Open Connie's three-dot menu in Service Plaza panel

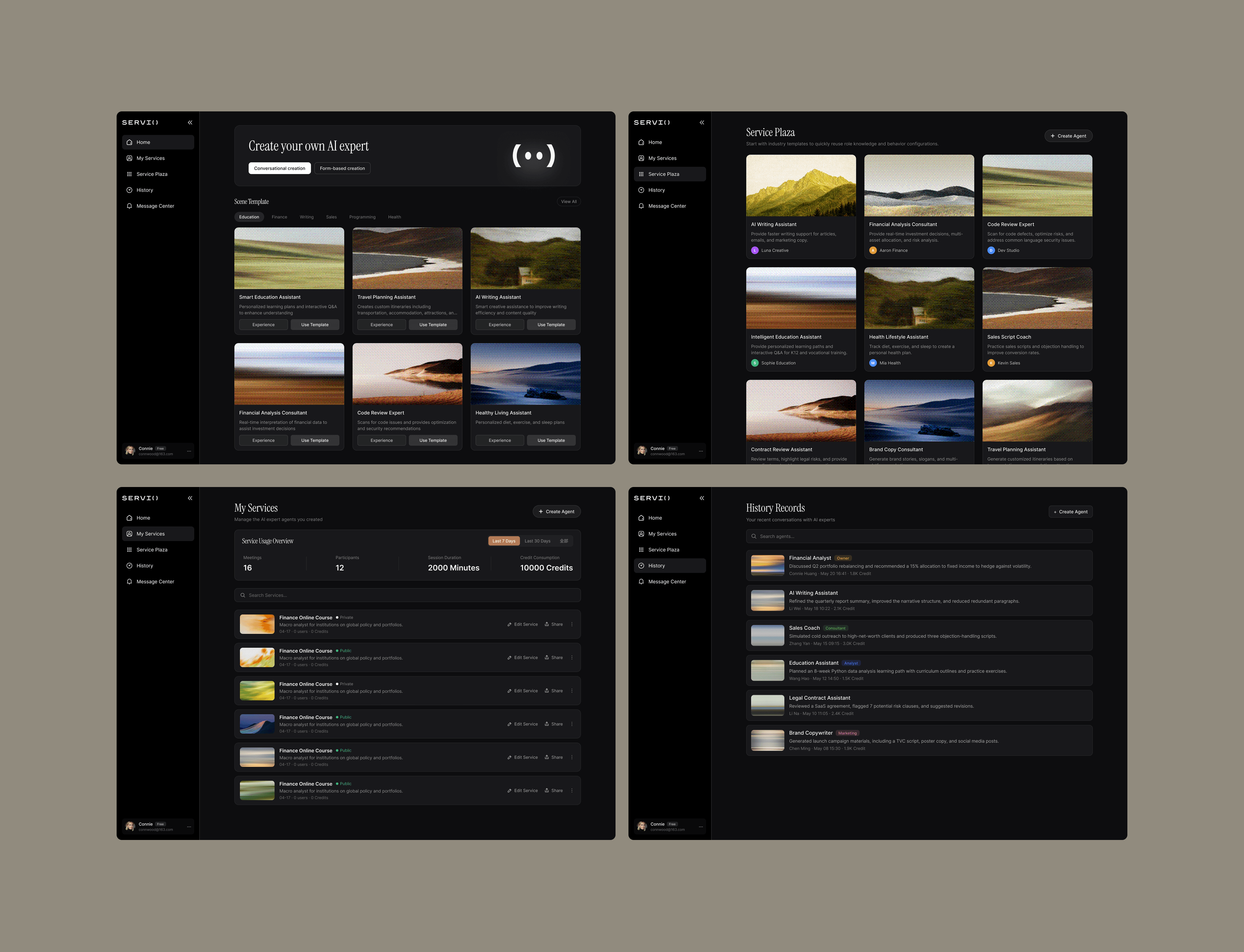(701, 451)
